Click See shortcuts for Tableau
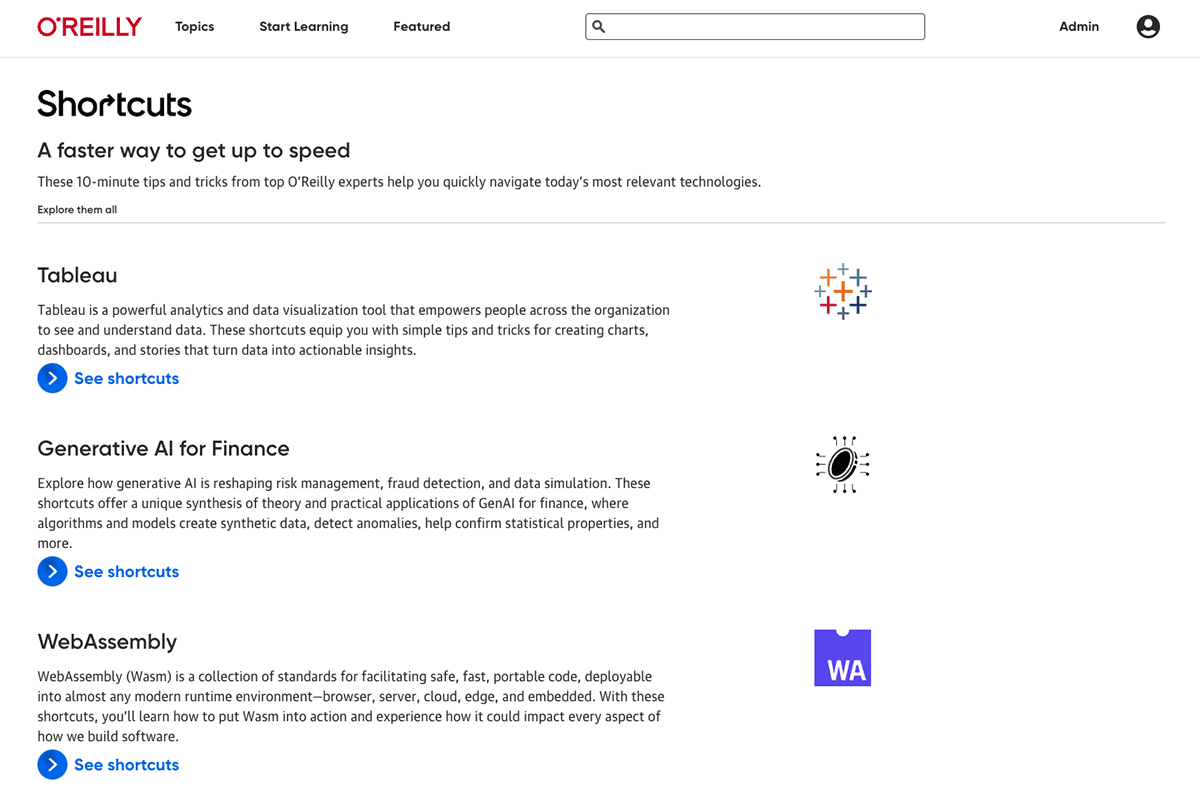Screen dimensions: 1200x792 coord(127,378)
